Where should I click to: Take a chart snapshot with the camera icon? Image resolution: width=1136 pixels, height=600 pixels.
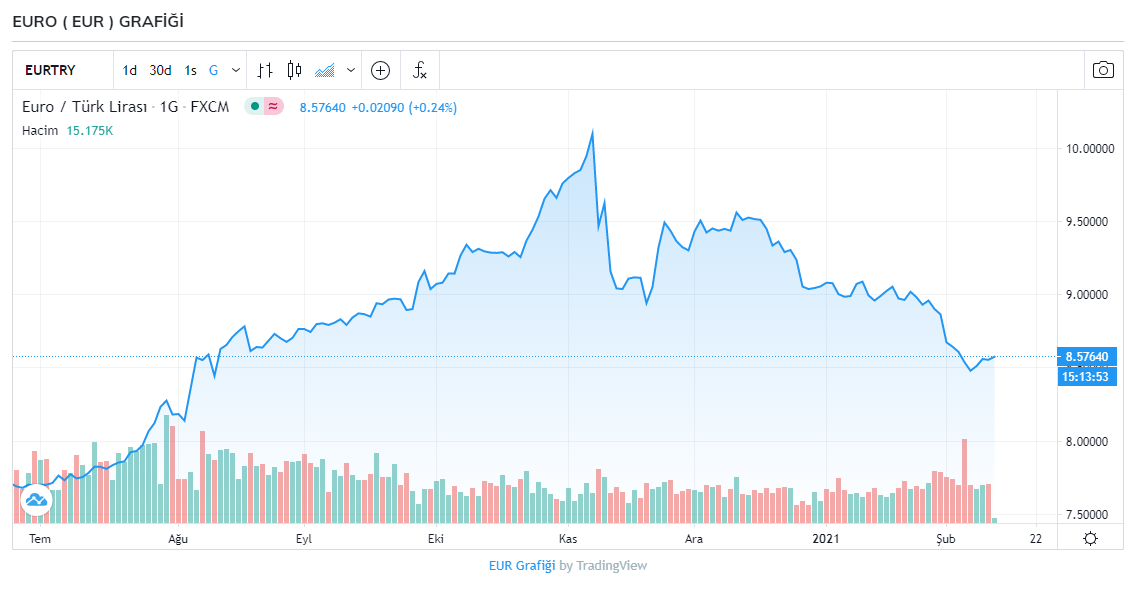(1104, 70)
